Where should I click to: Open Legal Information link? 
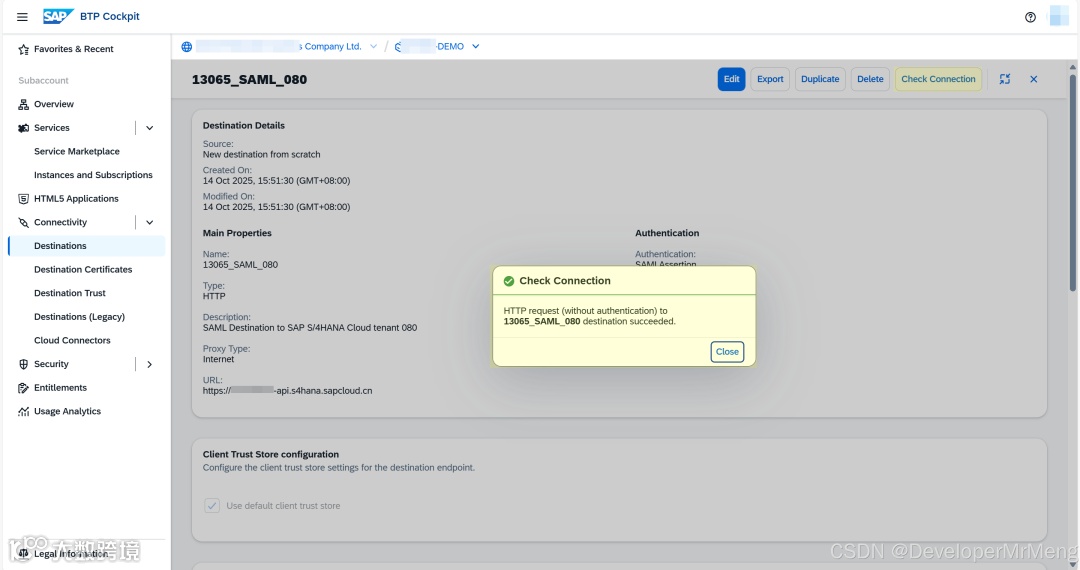pyautogui.click(x=70, y=553)
